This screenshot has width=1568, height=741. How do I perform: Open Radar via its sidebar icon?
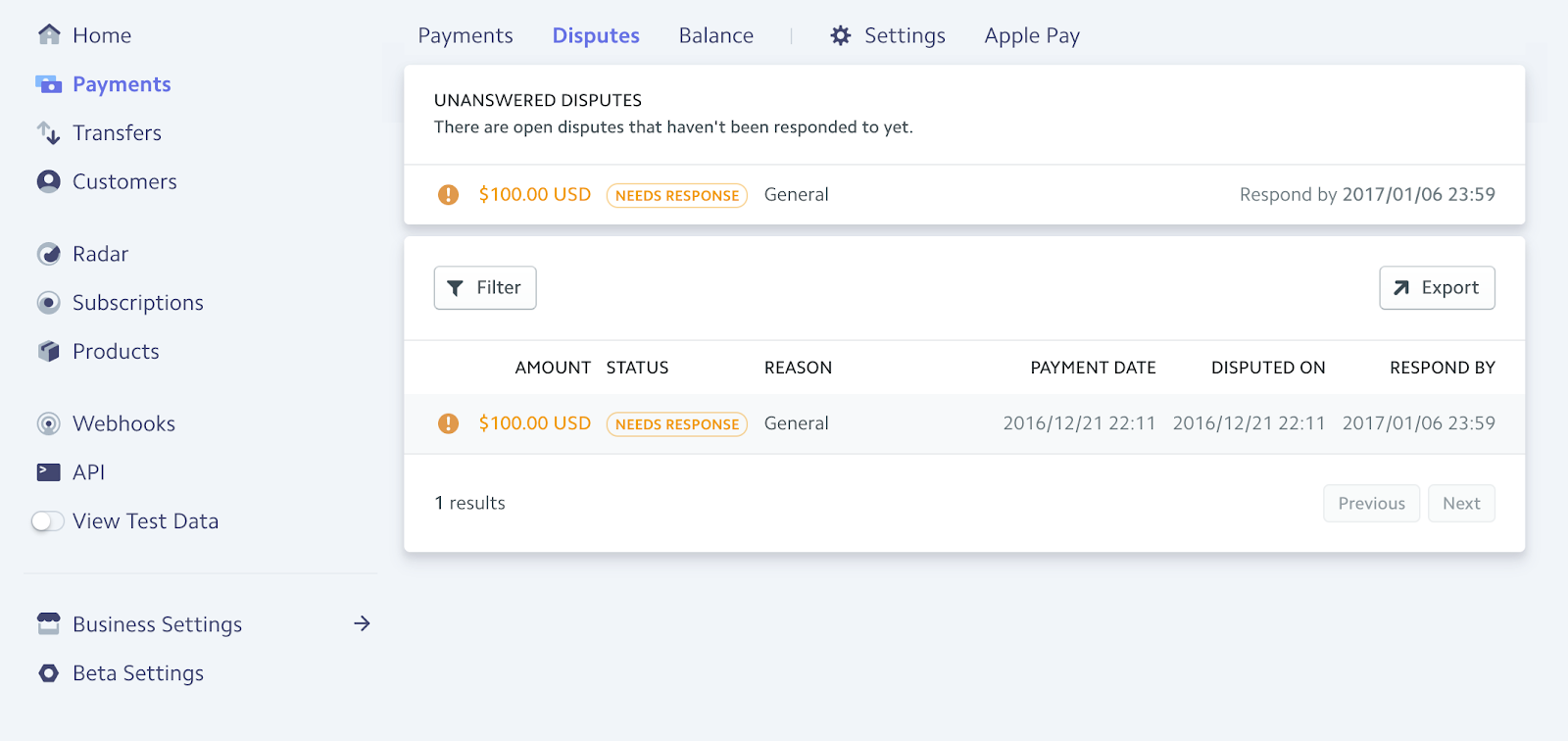[49, 254]
